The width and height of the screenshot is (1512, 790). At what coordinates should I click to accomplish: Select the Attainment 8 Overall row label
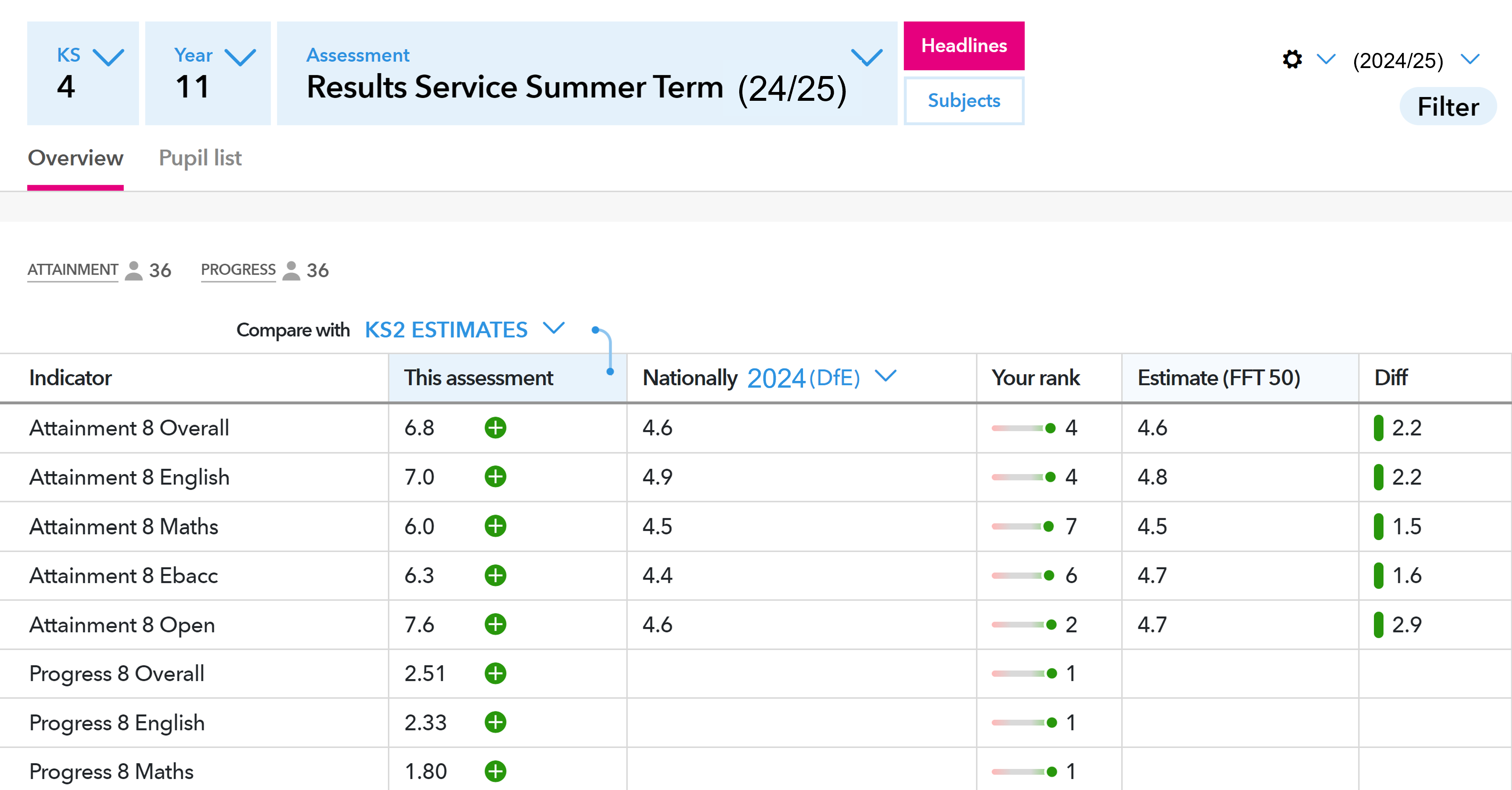(x=129, y=428)
